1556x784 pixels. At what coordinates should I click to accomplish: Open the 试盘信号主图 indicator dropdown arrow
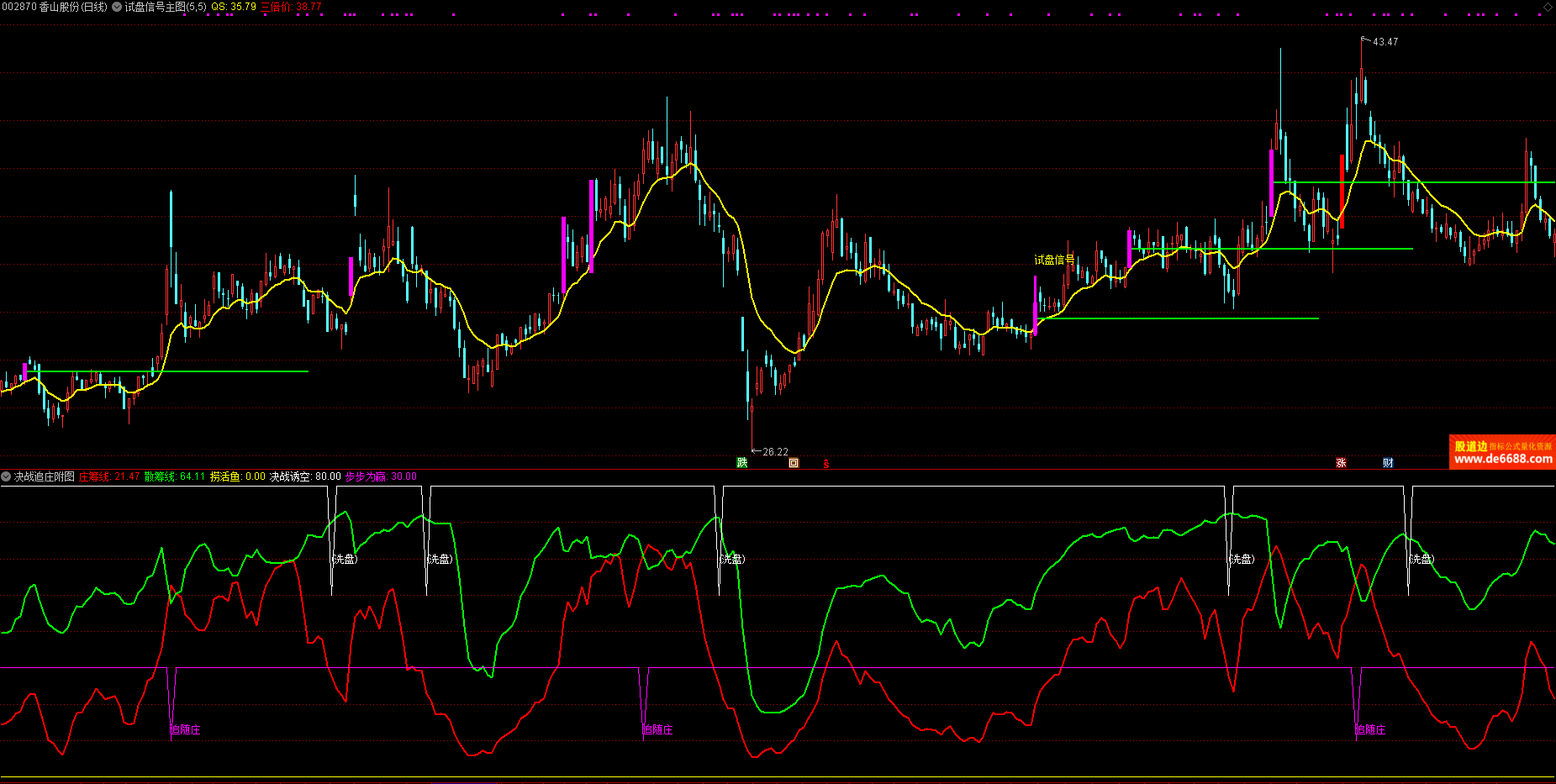tap(117, 7)
